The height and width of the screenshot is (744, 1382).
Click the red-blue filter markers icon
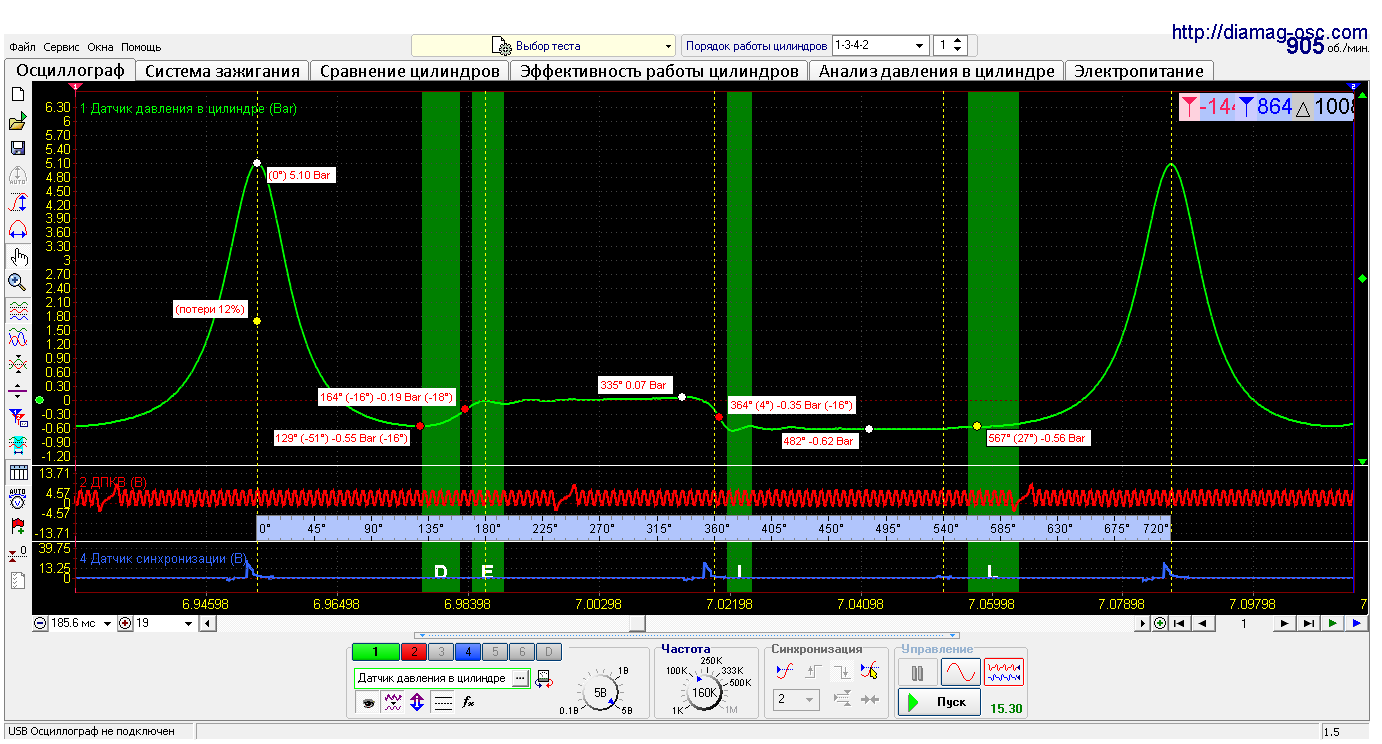point(17,417)
